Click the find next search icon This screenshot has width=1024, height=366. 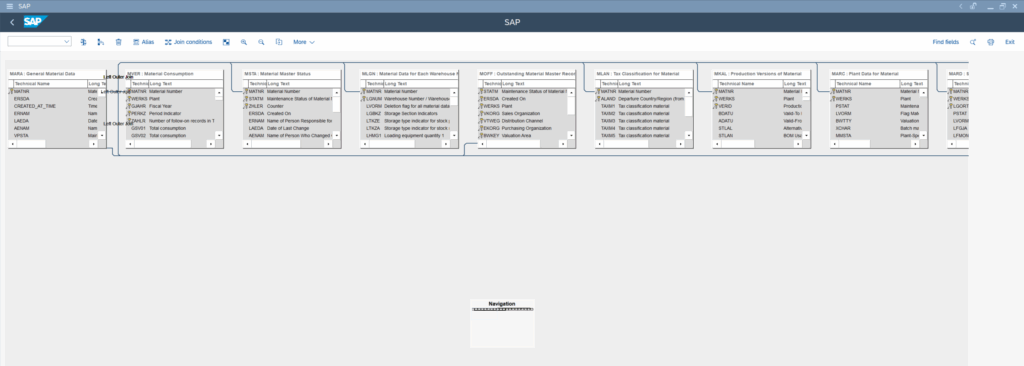pos(973,42)
